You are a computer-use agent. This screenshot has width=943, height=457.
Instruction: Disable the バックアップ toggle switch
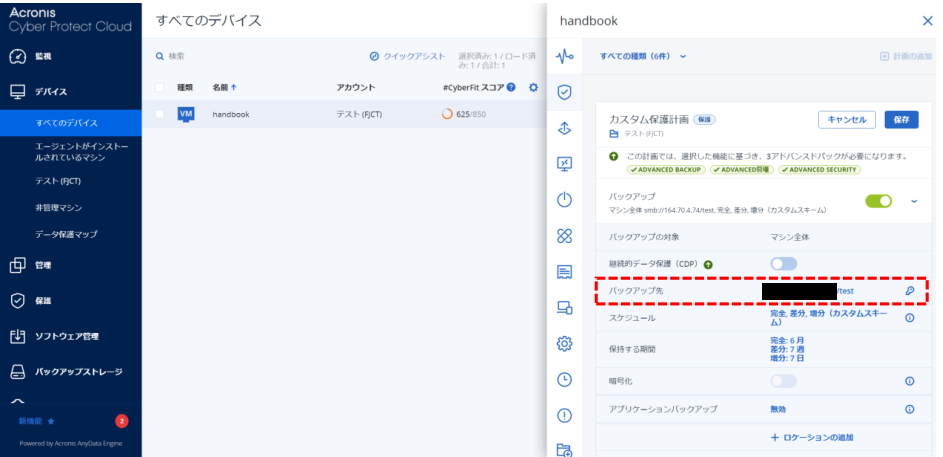point(878,201)
